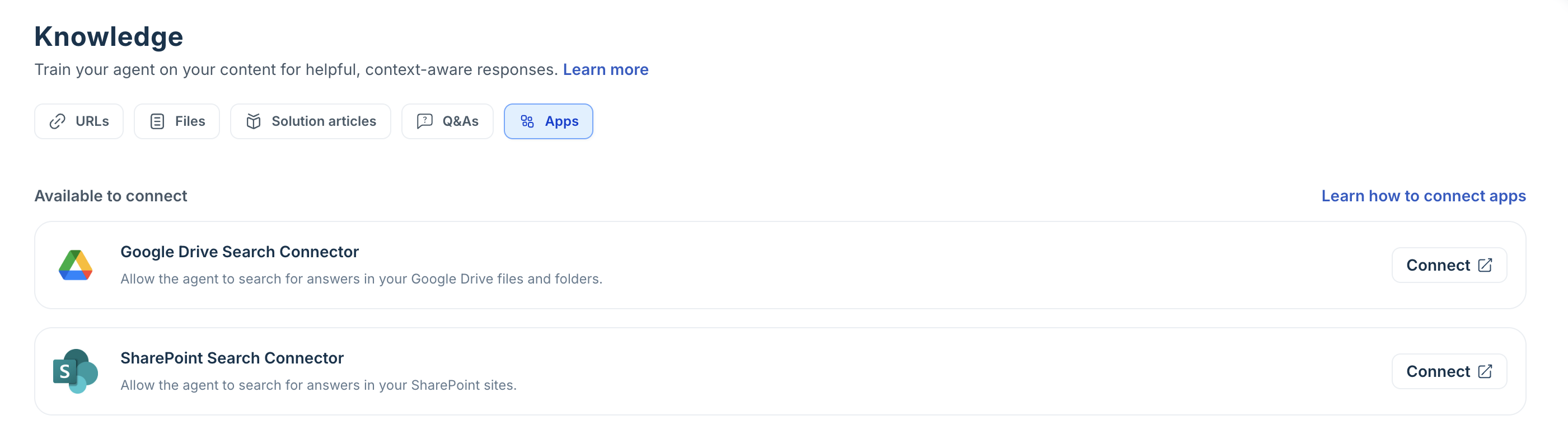Click the grid icon in Apps tab
The width and height of the screenshot is (1568, 425).
[527, 121]
